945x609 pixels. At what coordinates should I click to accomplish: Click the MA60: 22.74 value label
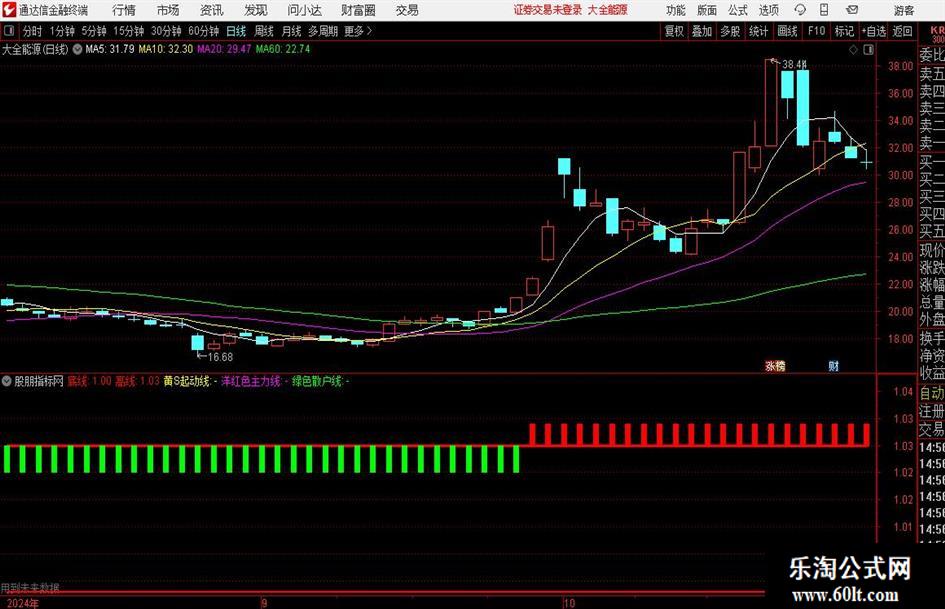(283, 49)
